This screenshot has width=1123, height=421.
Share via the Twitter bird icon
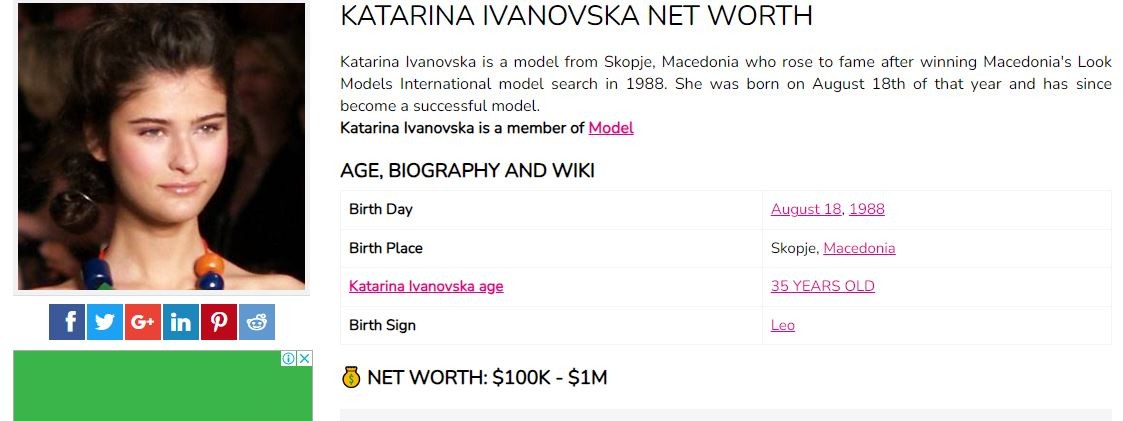pyautogui.click(x=105, y=322)
